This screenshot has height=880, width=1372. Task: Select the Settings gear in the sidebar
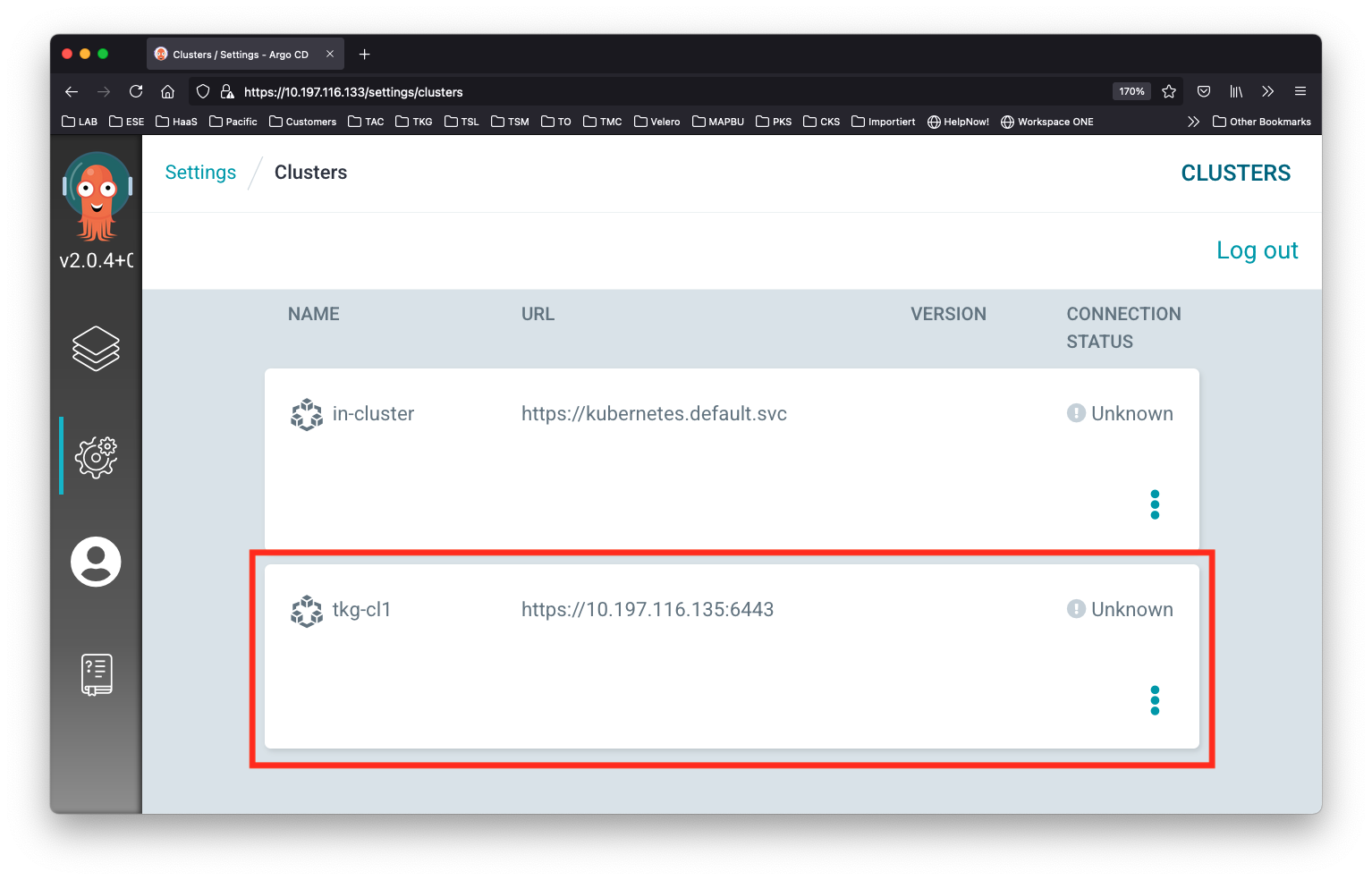95,456
